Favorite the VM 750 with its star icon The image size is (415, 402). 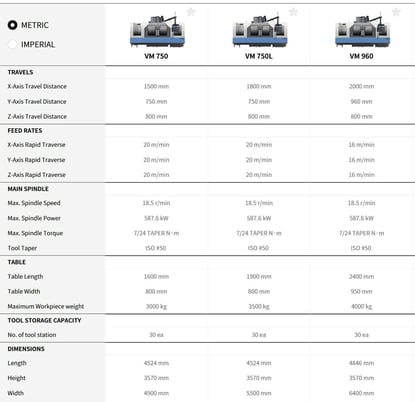[x=191, y=12]
